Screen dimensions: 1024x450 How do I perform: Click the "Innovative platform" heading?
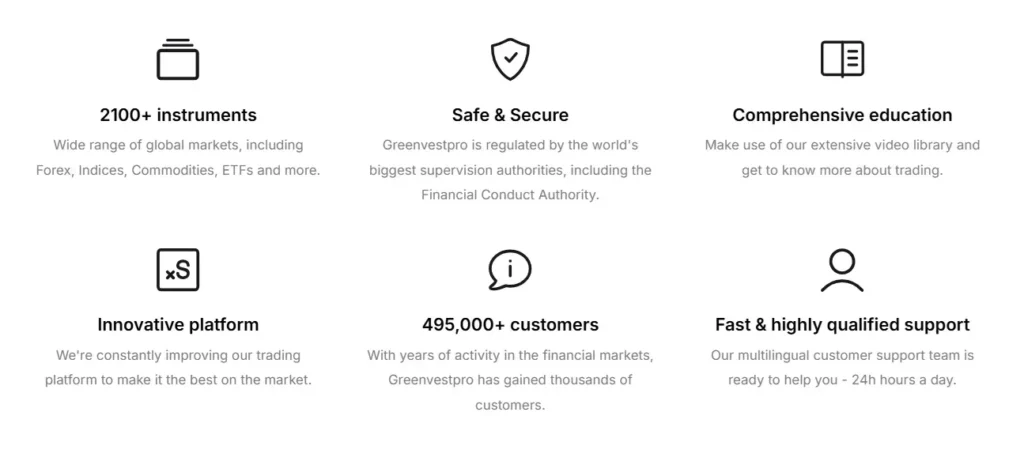point(178,325)
